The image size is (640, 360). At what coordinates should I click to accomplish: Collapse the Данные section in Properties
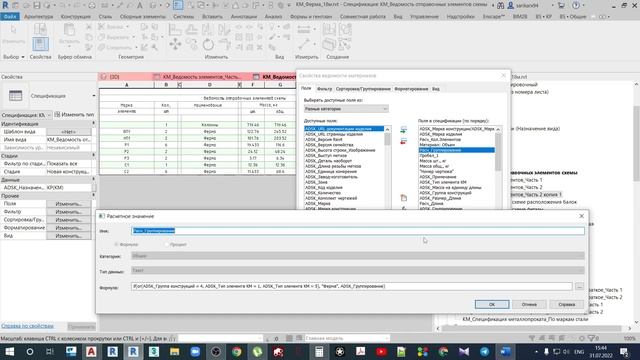click(x=93, y=180)
